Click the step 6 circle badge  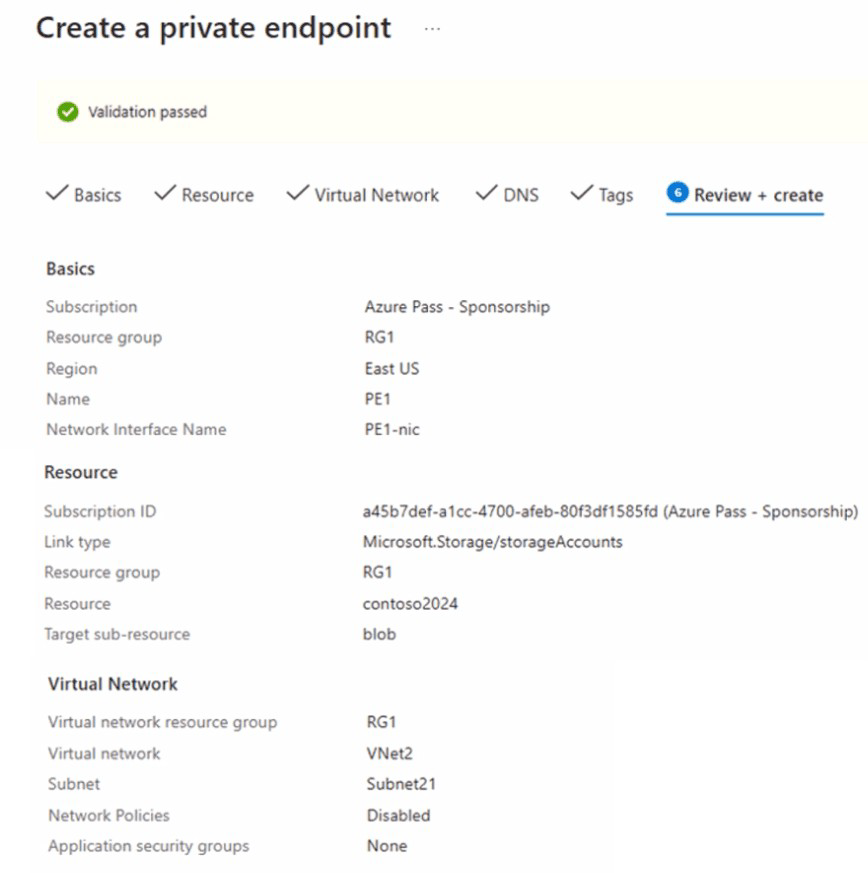(677, 194)
